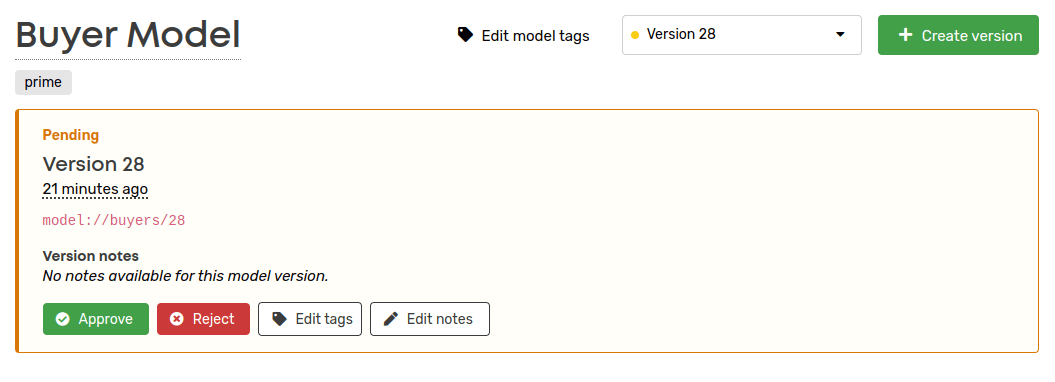Click the 21 minutes ago timestamp

[x=95, y=189]
